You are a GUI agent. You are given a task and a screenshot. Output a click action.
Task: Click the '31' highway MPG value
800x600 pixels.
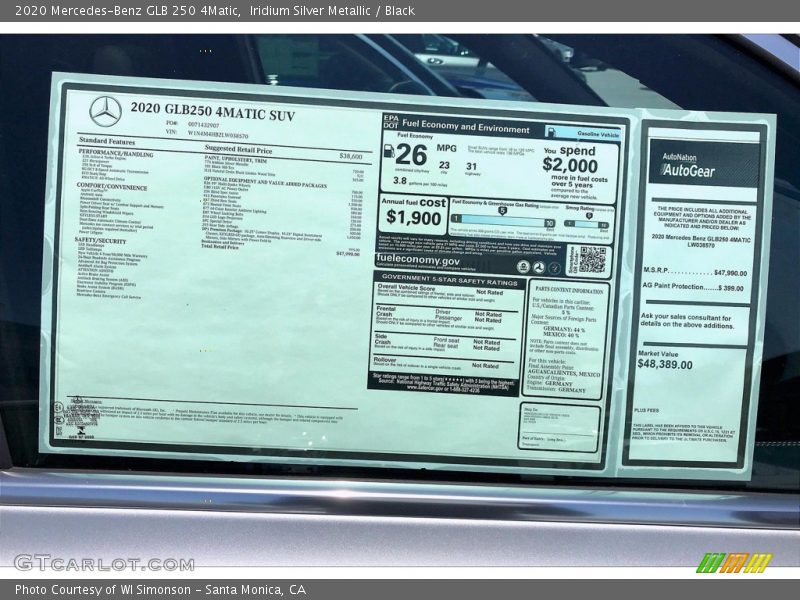pos(471,166)
